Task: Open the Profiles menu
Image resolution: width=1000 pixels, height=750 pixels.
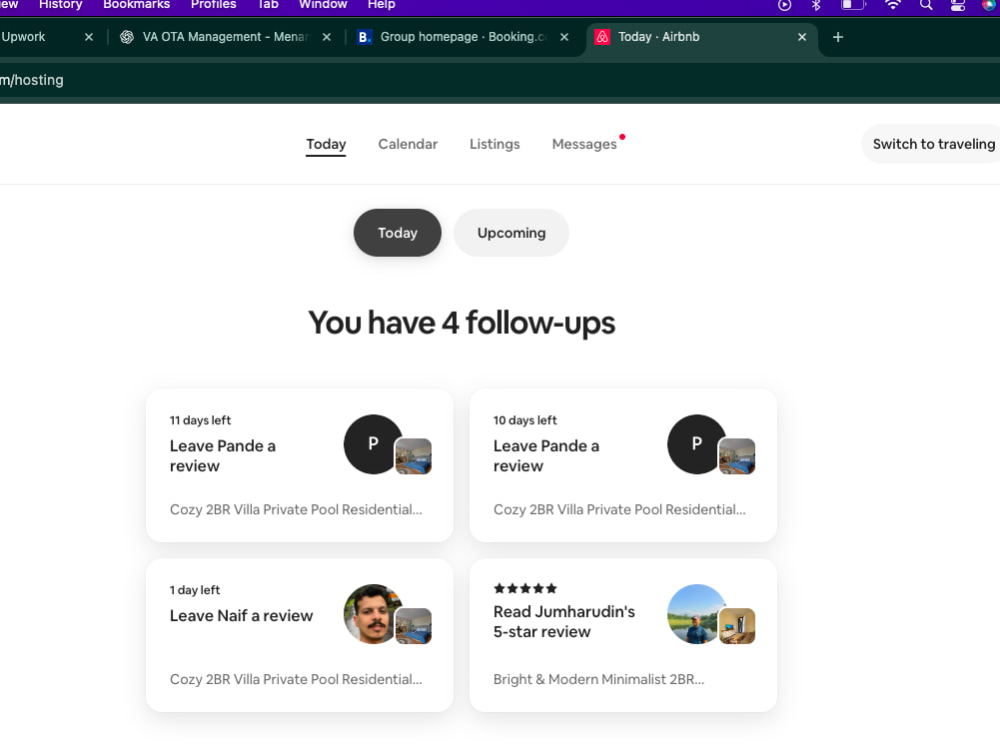Action: pyautogui.click(x=214, y=4)
